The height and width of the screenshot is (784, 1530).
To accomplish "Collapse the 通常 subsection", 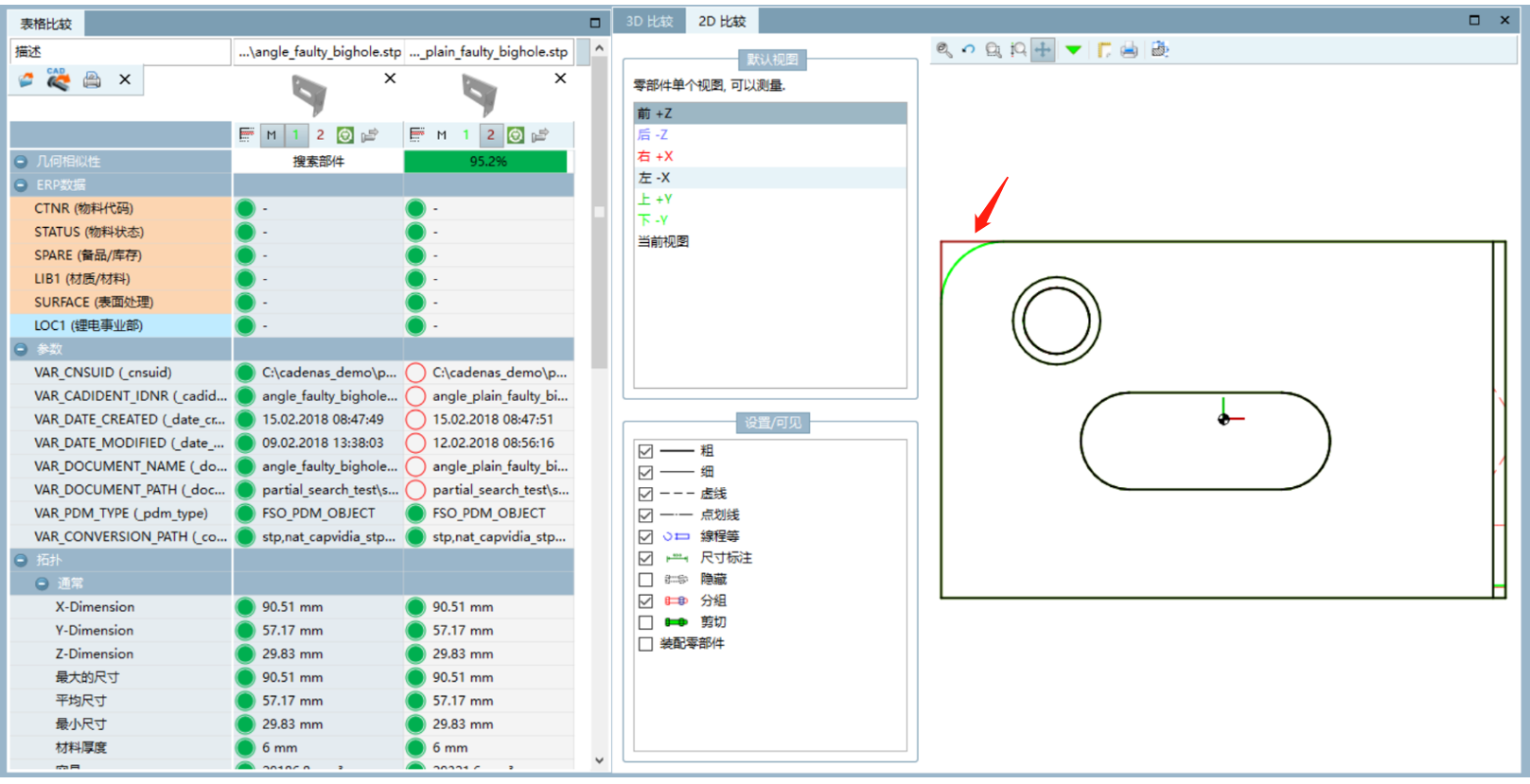I will [42, 584].
